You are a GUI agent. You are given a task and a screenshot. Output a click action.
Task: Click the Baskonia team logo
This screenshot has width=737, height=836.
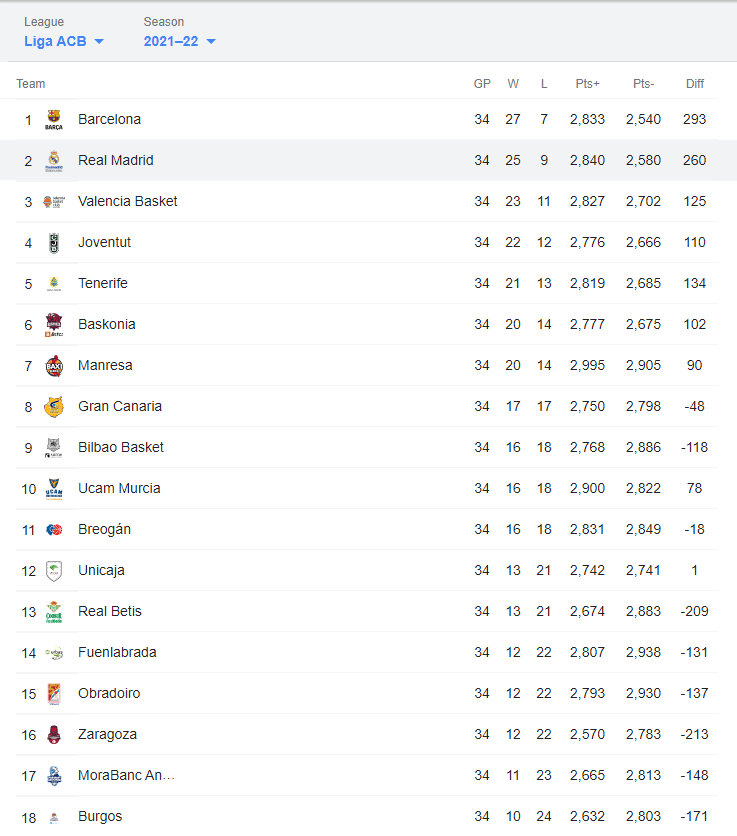pos(54,325)
